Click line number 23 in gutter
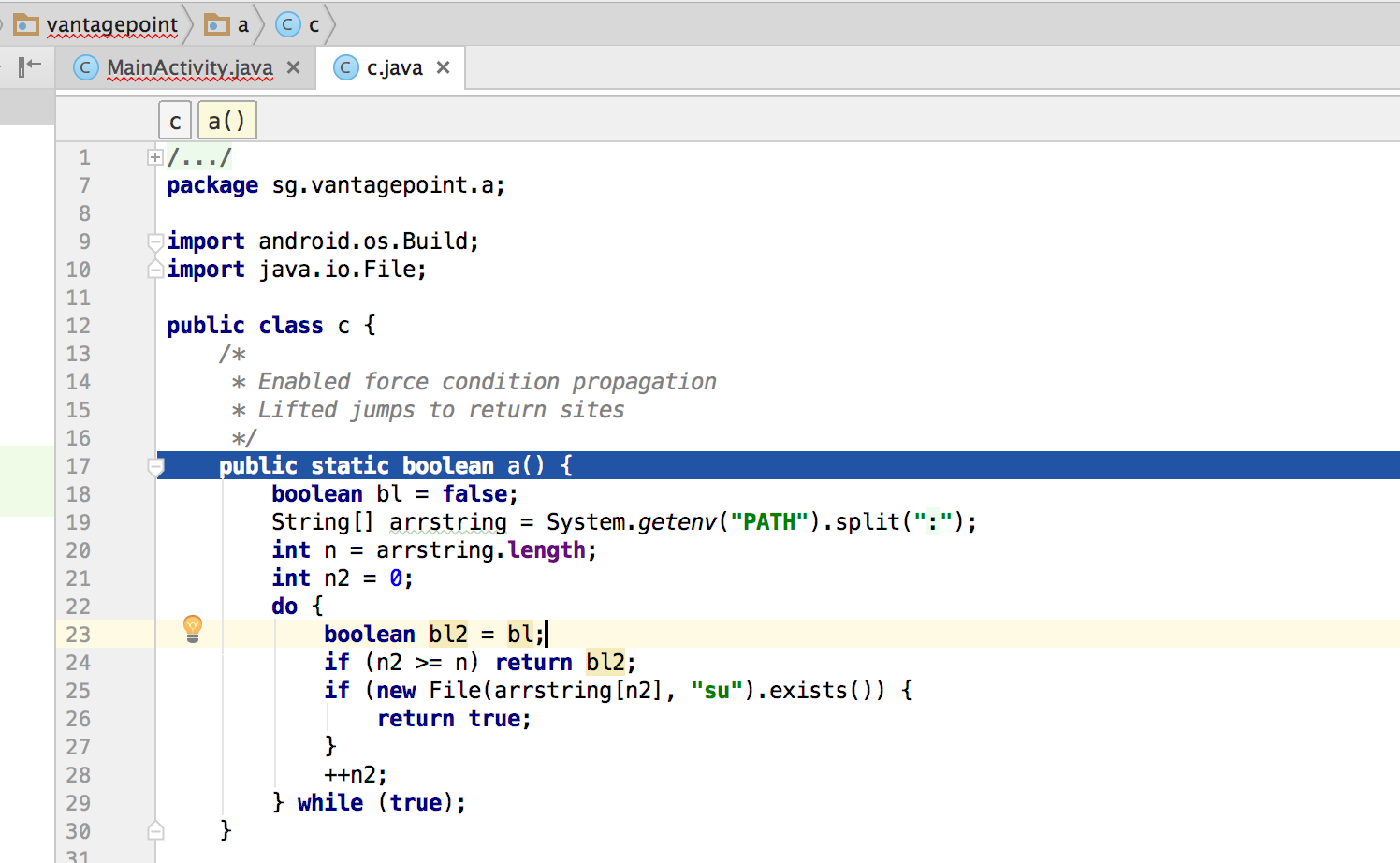The height and width of the screenshot is (863, 1400). point(79,635)
